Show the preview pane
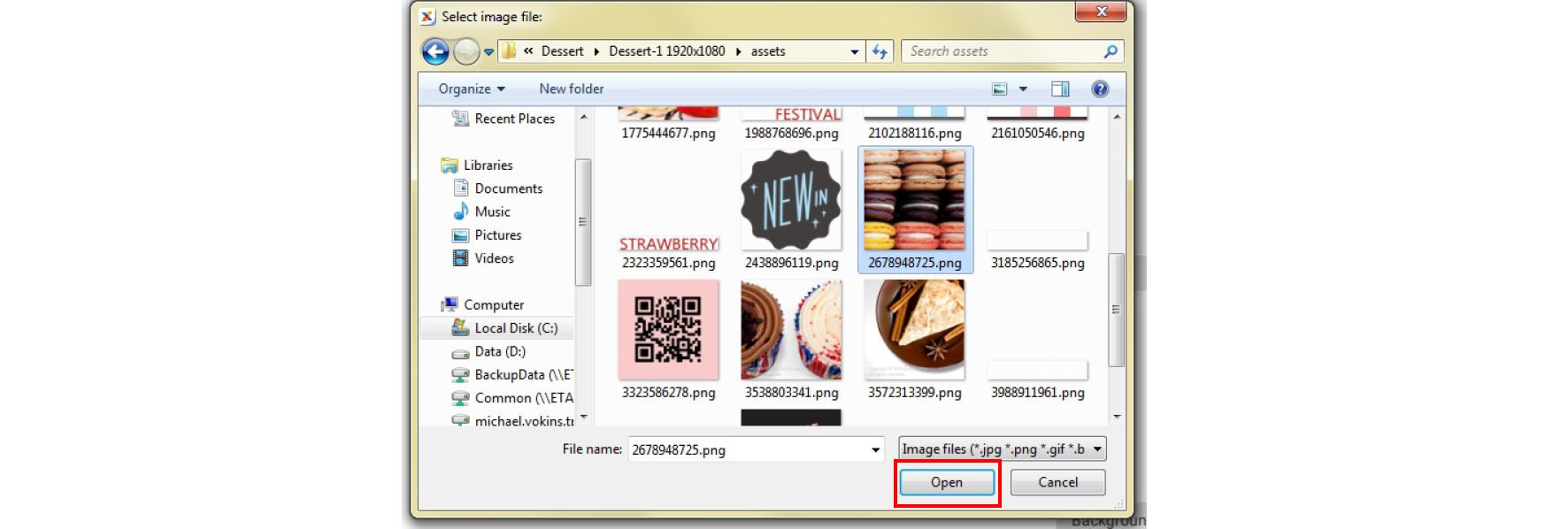 click(x=1060, y=89)
